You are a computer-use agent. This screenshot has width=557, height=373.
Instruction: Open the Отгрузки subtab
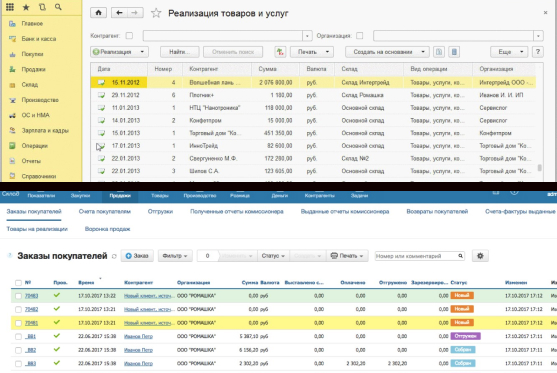pos(160,211)
